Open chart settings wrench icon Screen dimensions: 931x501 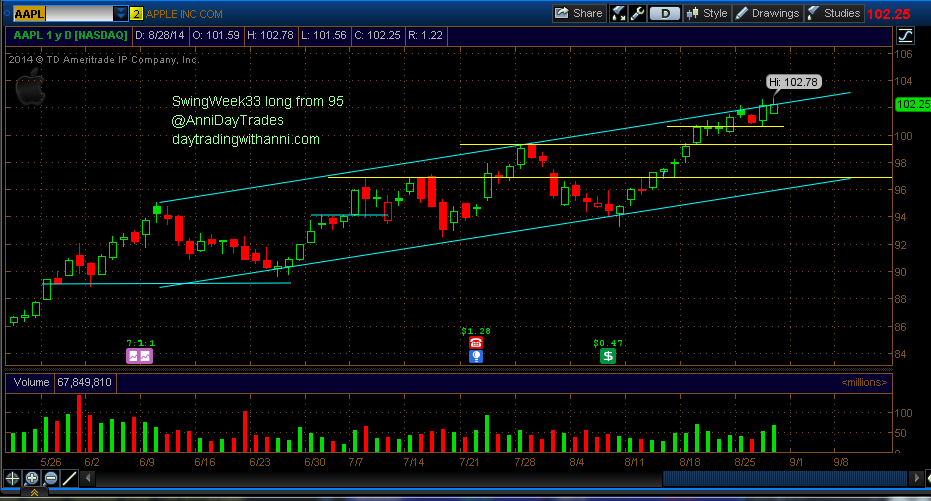[638, 13]
